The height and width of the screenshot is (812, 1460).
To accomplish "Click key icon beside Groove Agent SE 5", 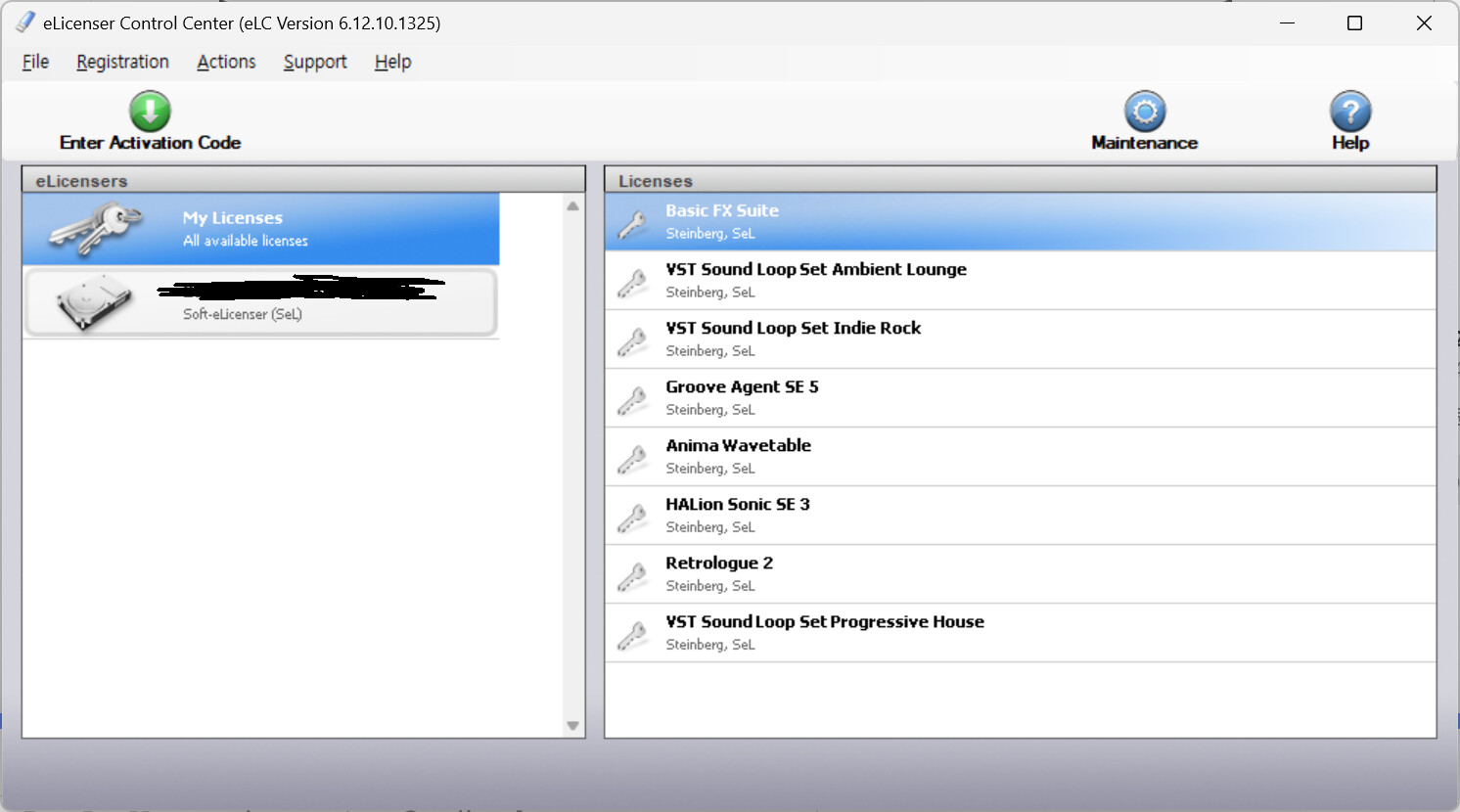I will pyautogui.click(x=633, y=401).
